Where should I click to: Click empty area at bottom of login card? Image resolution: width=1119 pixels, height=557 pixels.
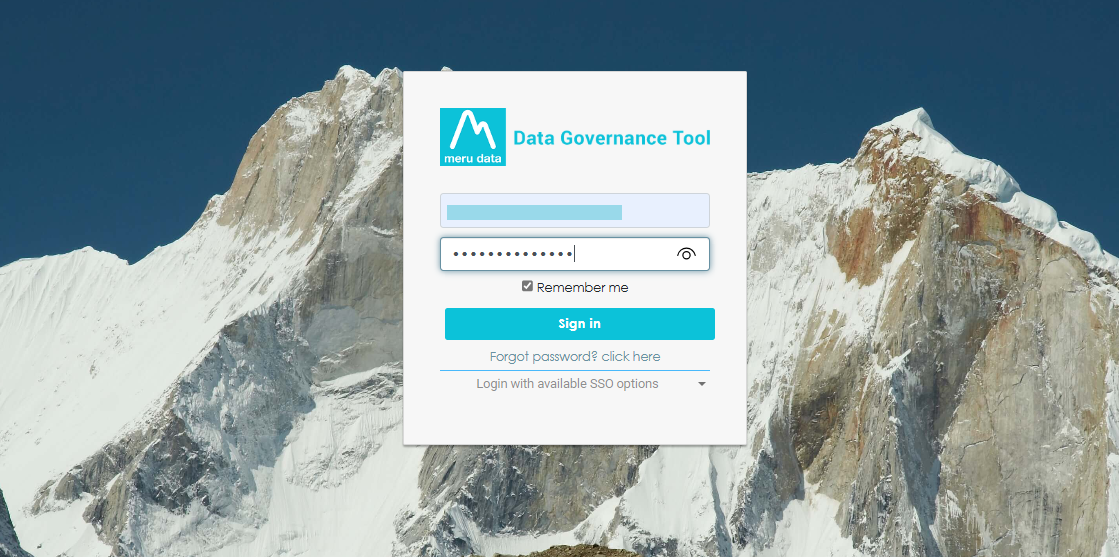[574, 420]
